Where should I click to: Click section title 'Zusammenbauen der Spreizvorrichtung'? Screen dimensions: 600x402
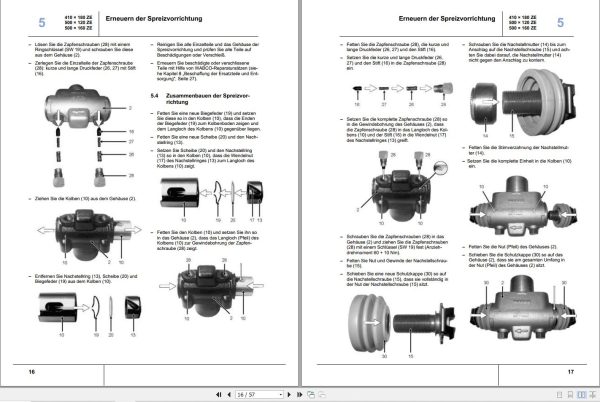pyautogui.click(x=207, y=99)
